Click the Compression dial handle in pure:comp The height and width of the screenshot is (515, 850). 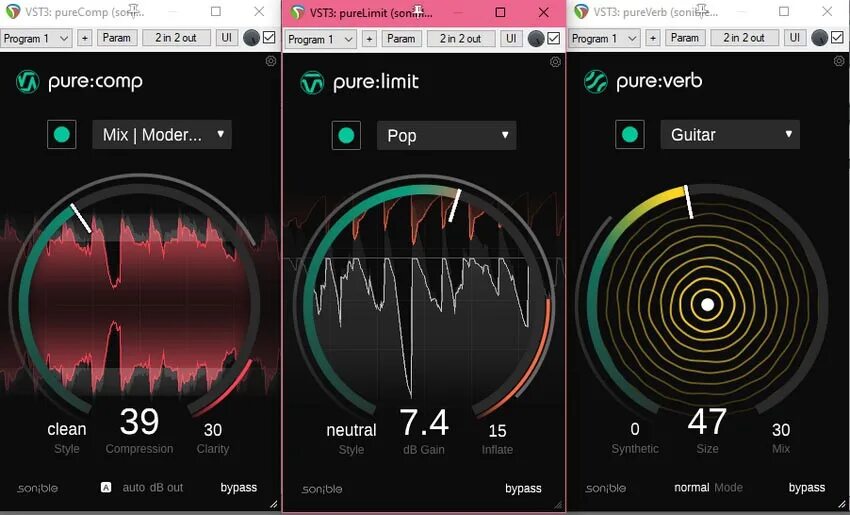tap(81, 218)
